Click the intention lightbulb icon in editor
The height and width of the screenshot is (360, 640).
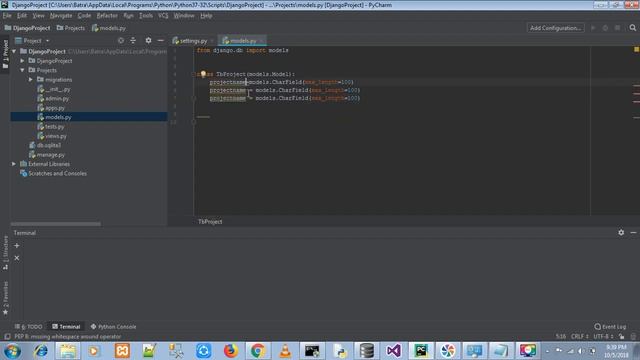tap(203, 74)
